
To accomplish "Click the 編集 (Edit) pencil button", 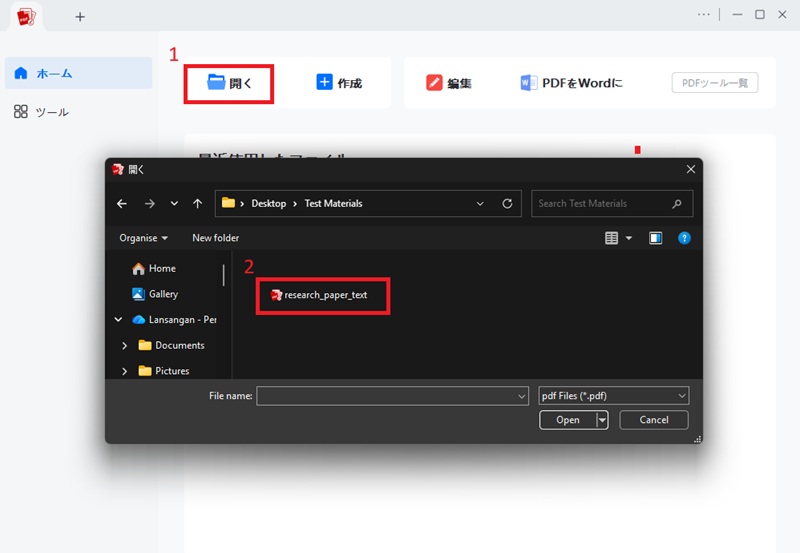I will pyautogui.click(x=448, y=83).
